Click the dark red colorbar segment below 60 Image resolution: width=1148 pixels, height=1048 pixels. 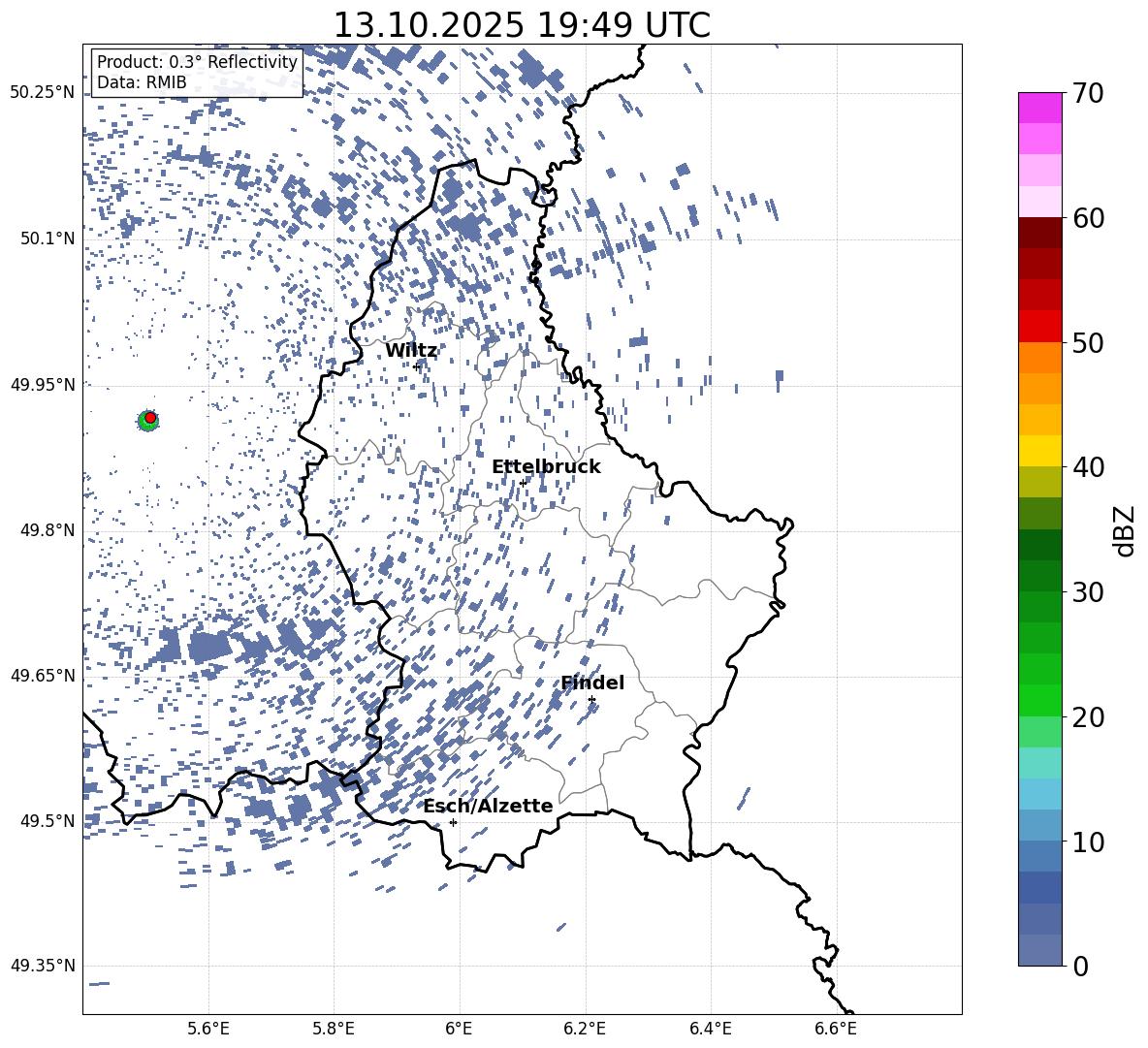tap(1039, 234)
